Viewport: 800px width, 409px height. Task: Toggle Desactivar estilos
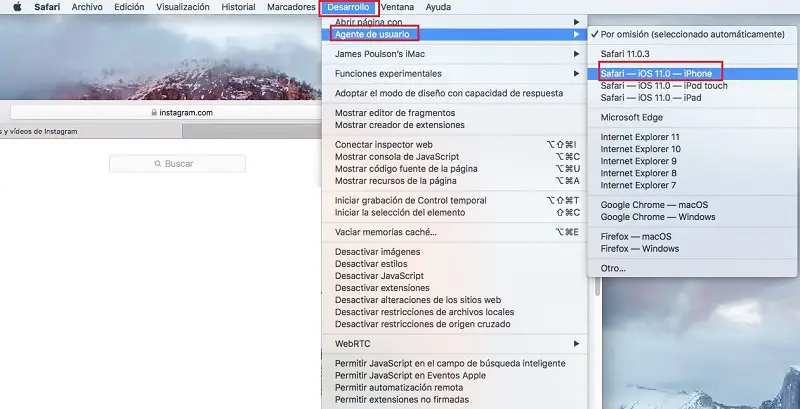click(x=455, y=264)
